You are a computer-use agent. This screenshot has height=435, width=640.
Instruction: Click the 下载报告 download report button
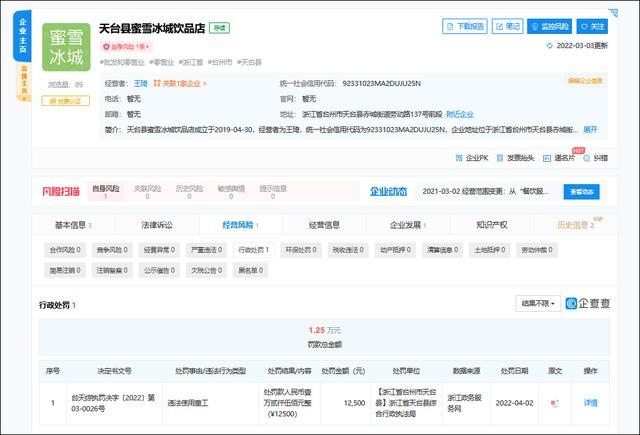tap(465, 27)
